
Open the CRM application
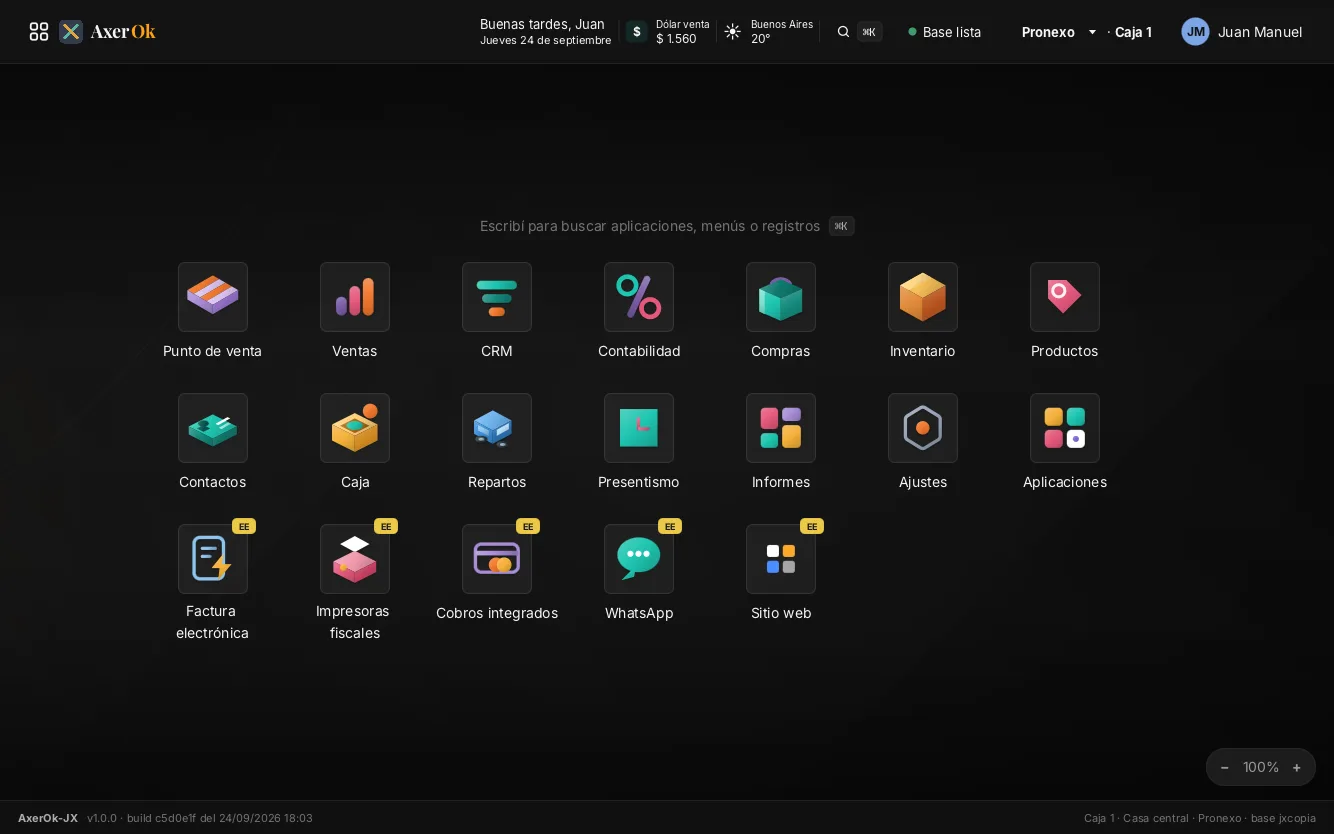point(497,297)
